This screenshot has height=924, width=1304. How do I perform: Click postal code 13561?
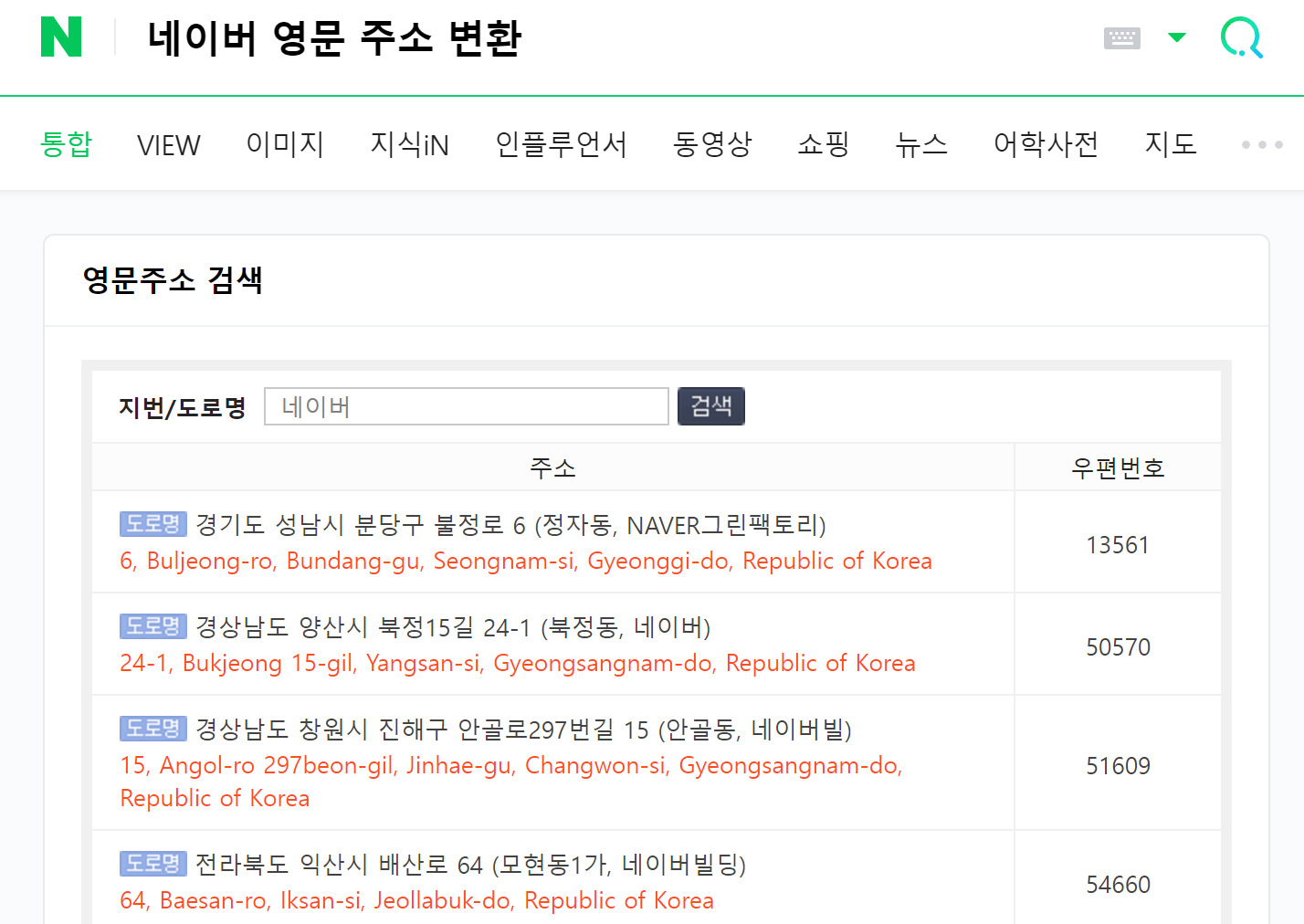(1118, 545)
